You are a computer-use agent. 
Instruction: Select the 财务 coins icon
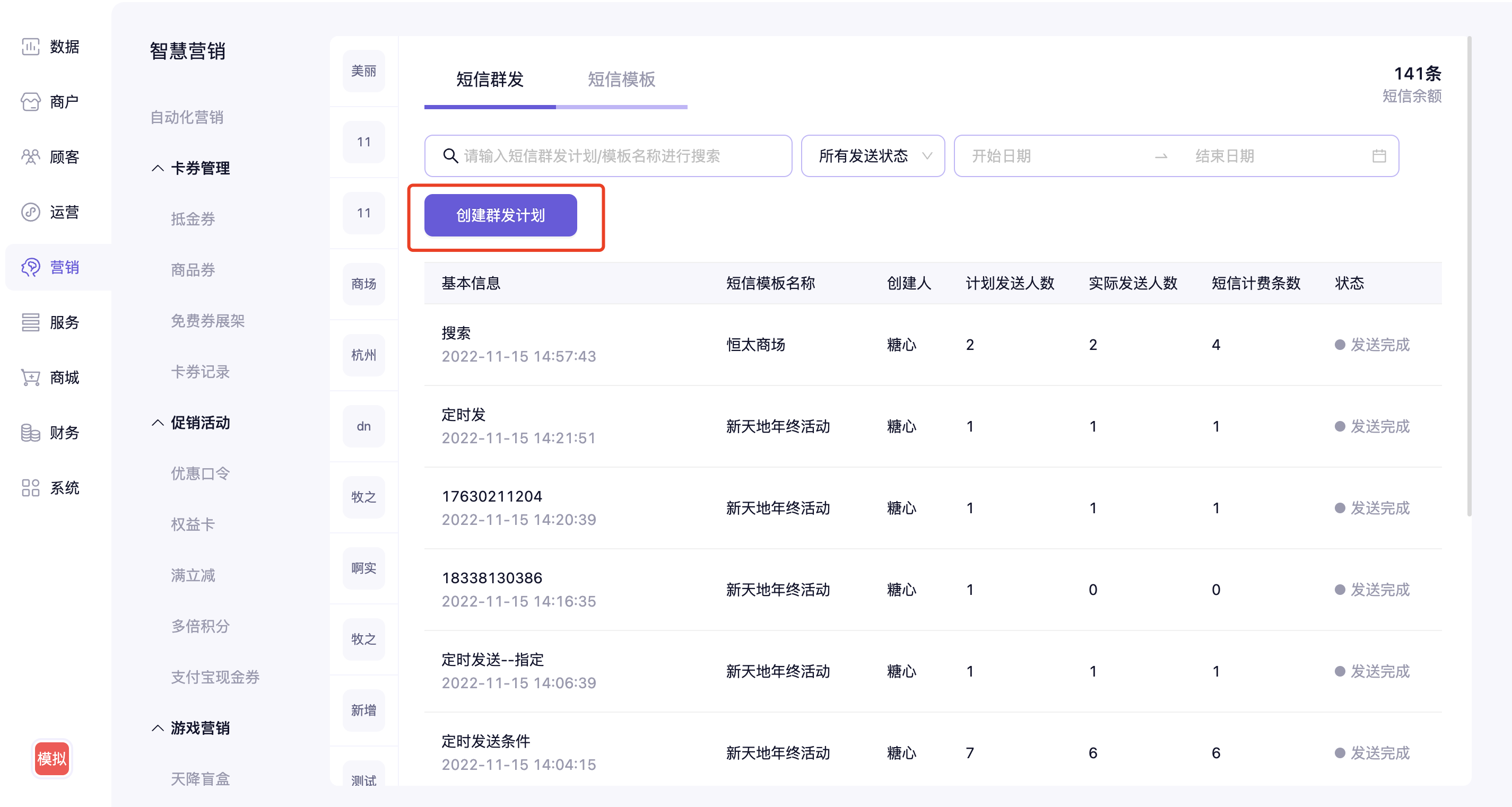31,432
